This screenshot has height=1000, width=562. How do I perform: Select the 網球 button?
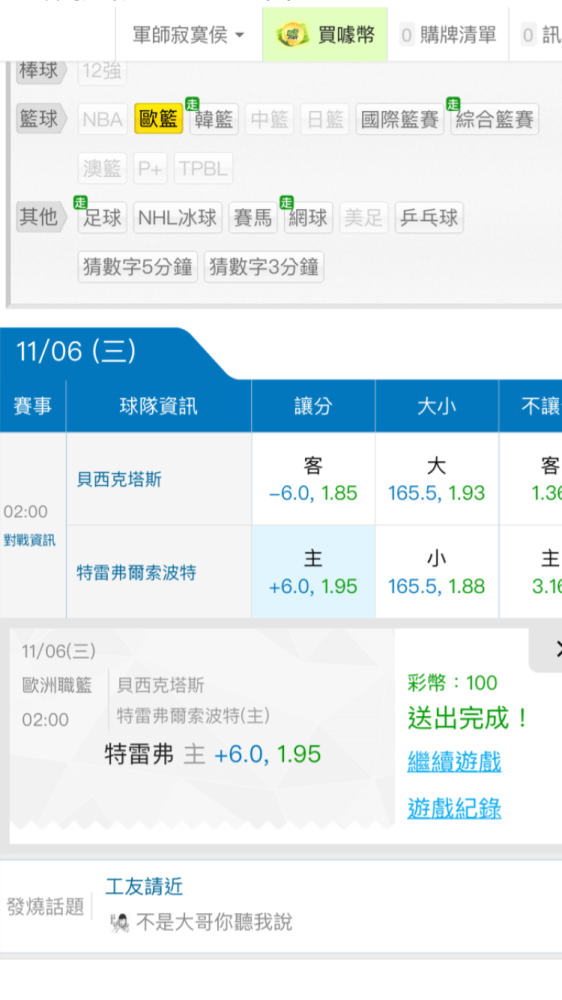point(309,218)
